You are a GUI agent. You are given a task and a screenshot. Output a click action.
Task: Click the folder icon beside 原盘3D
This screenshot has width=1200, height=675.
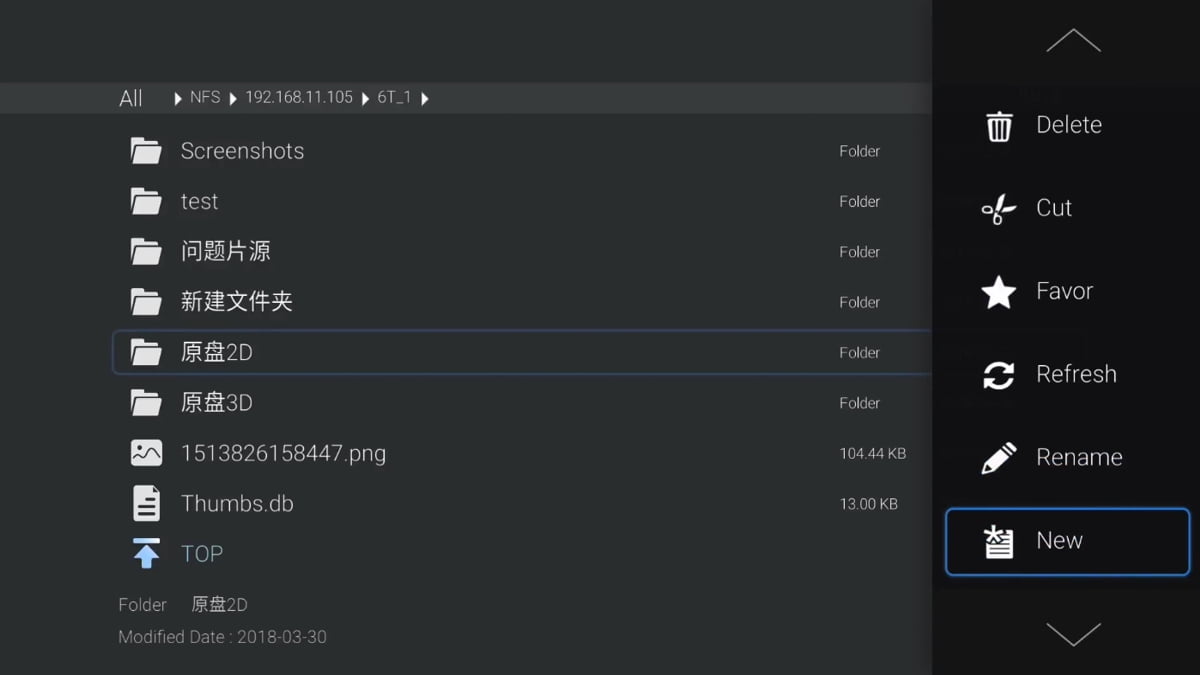coord(146,402)
